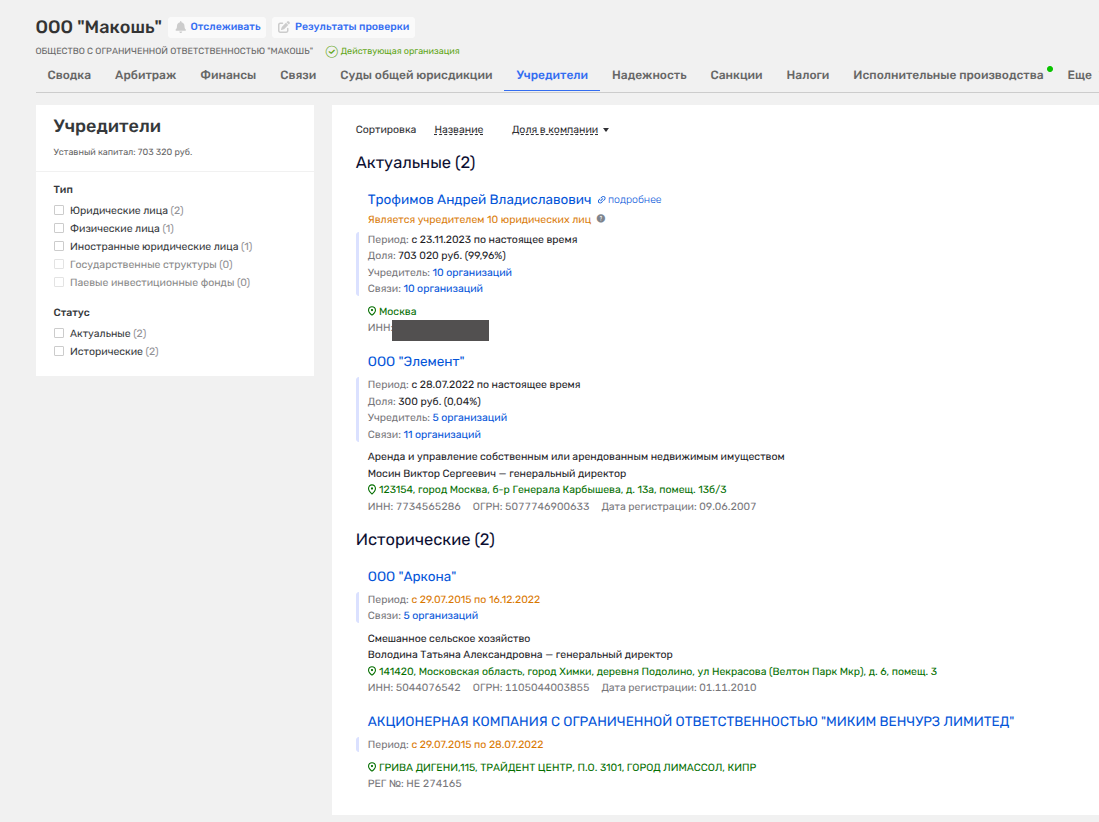
Task: Check the Исторические status checkbox
Action: click(x=59, y=351)
